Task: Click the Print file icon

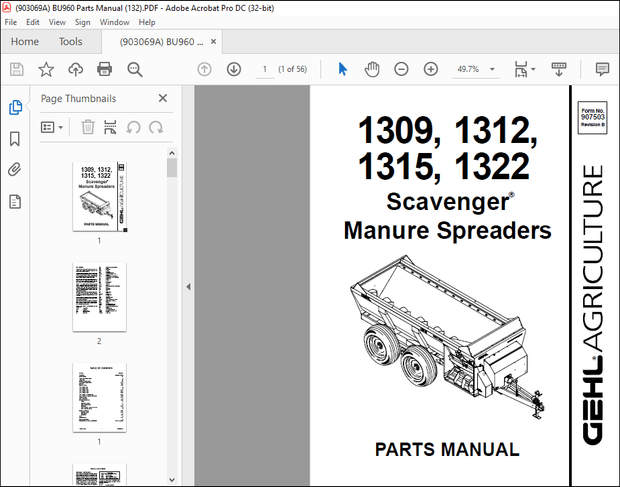Action: click(x=105, y=69)
